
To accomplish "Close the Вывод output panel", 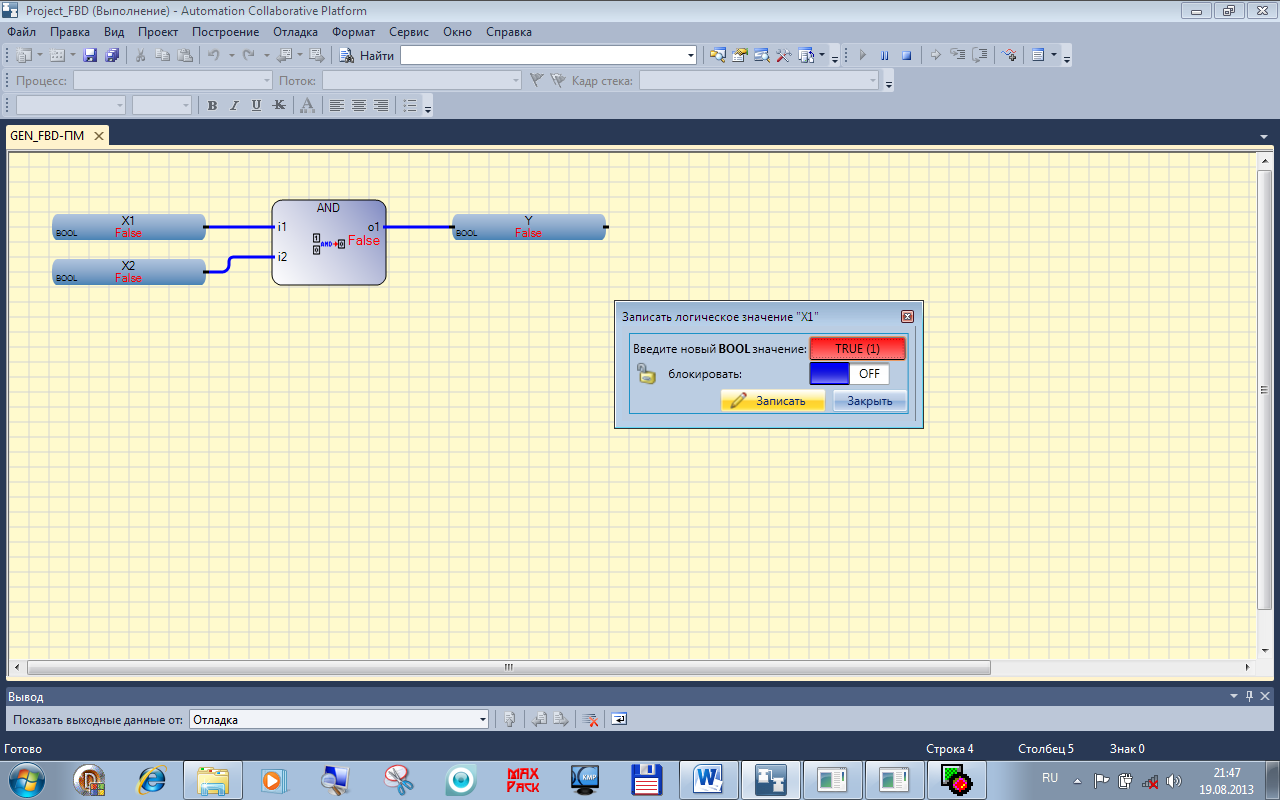I will pyautogui.click(x=1265, y=696).
